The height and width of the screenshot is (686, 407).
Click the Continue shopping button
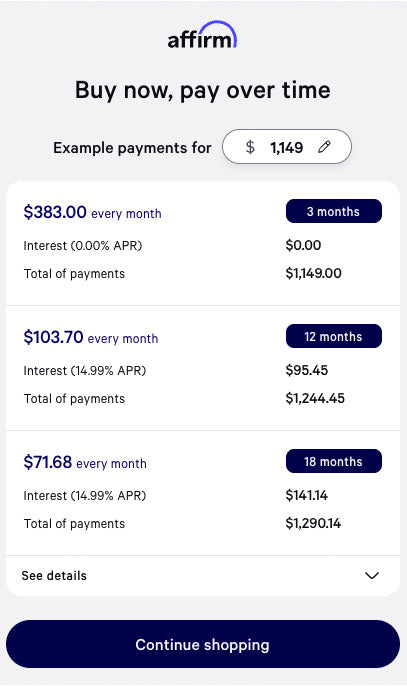[203, 644]
